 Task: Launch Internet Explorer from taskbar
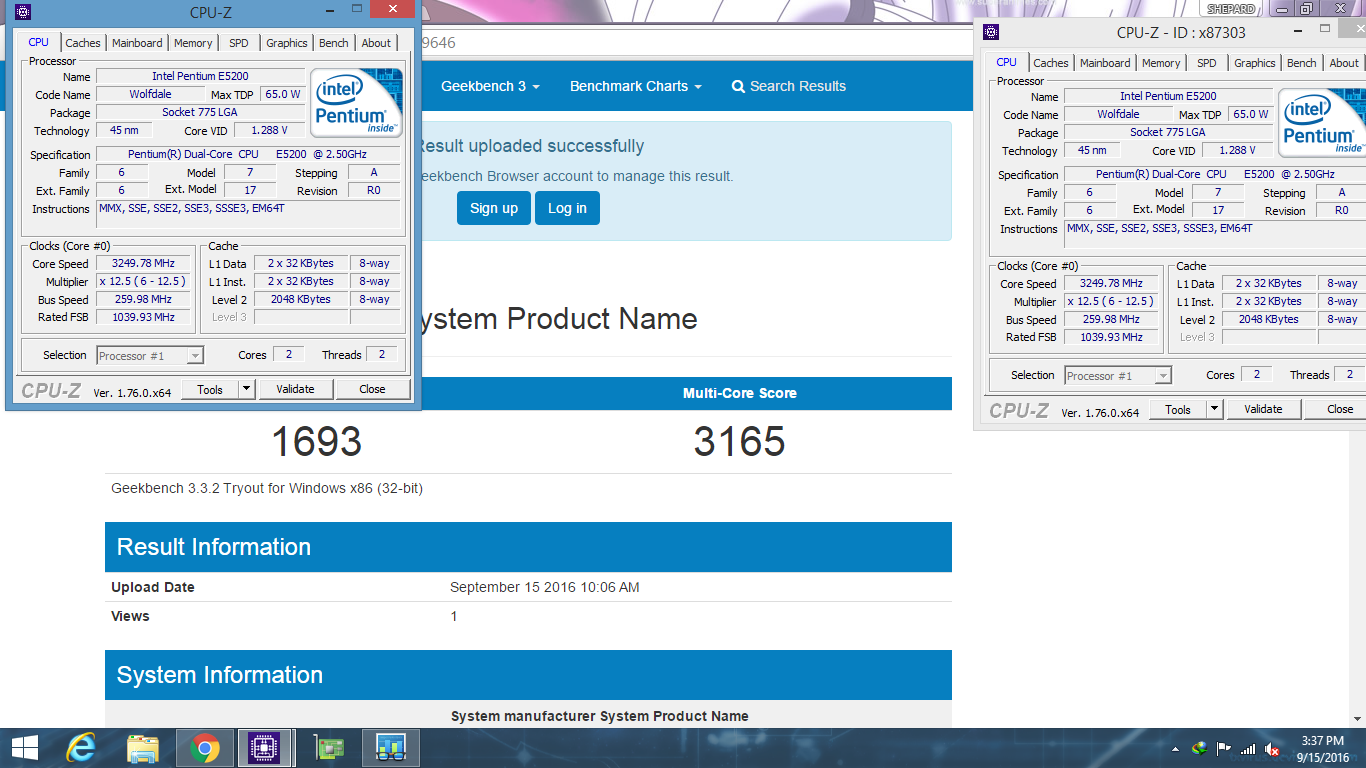(81, 748)
